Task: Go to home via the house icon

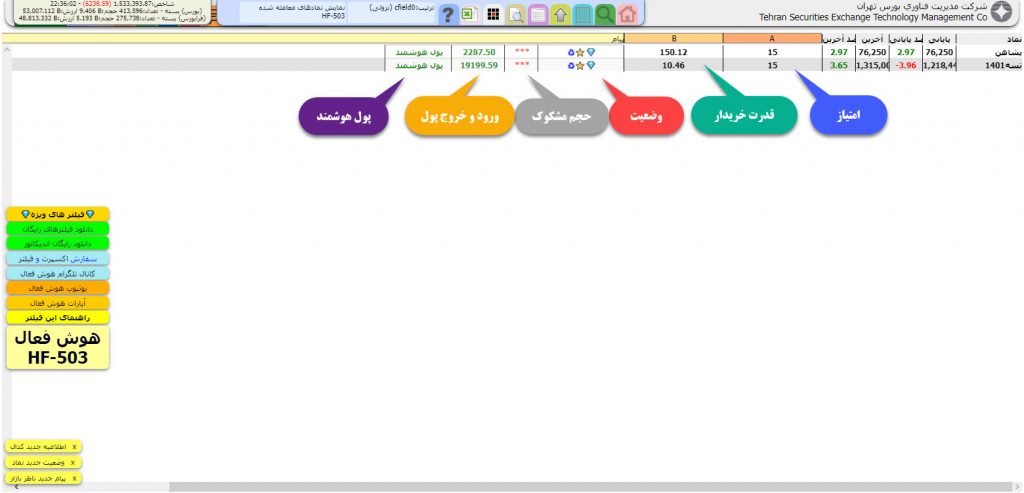Action: (628, 15)
